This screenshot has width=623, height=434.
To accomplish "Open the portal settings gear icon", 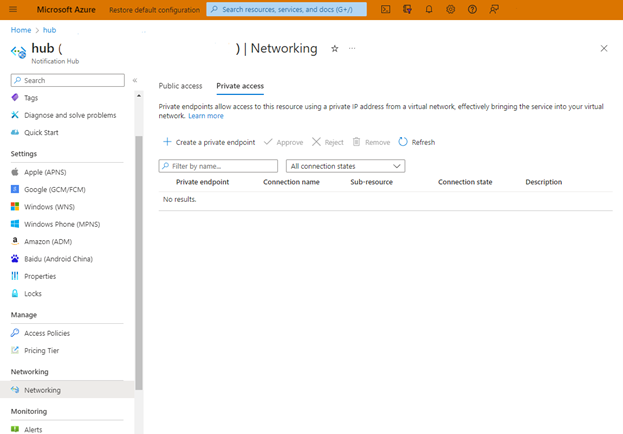I will tap(451, 9).
